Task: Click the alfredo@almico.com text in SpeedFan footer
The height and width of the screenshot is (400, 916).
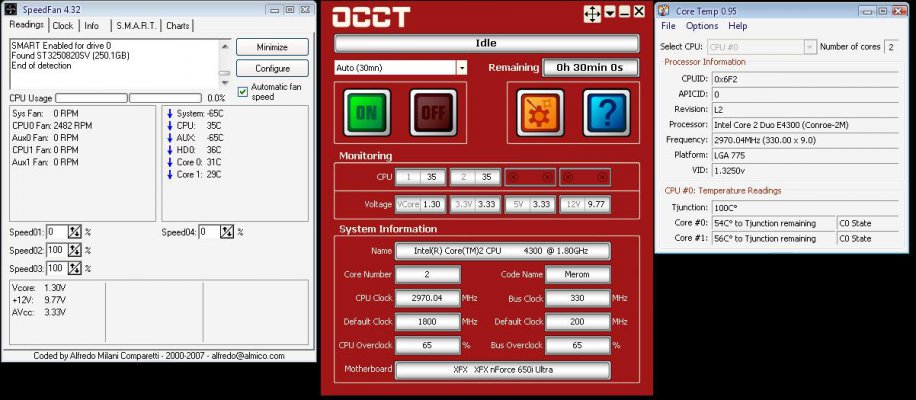Action: tap(248, 356)
